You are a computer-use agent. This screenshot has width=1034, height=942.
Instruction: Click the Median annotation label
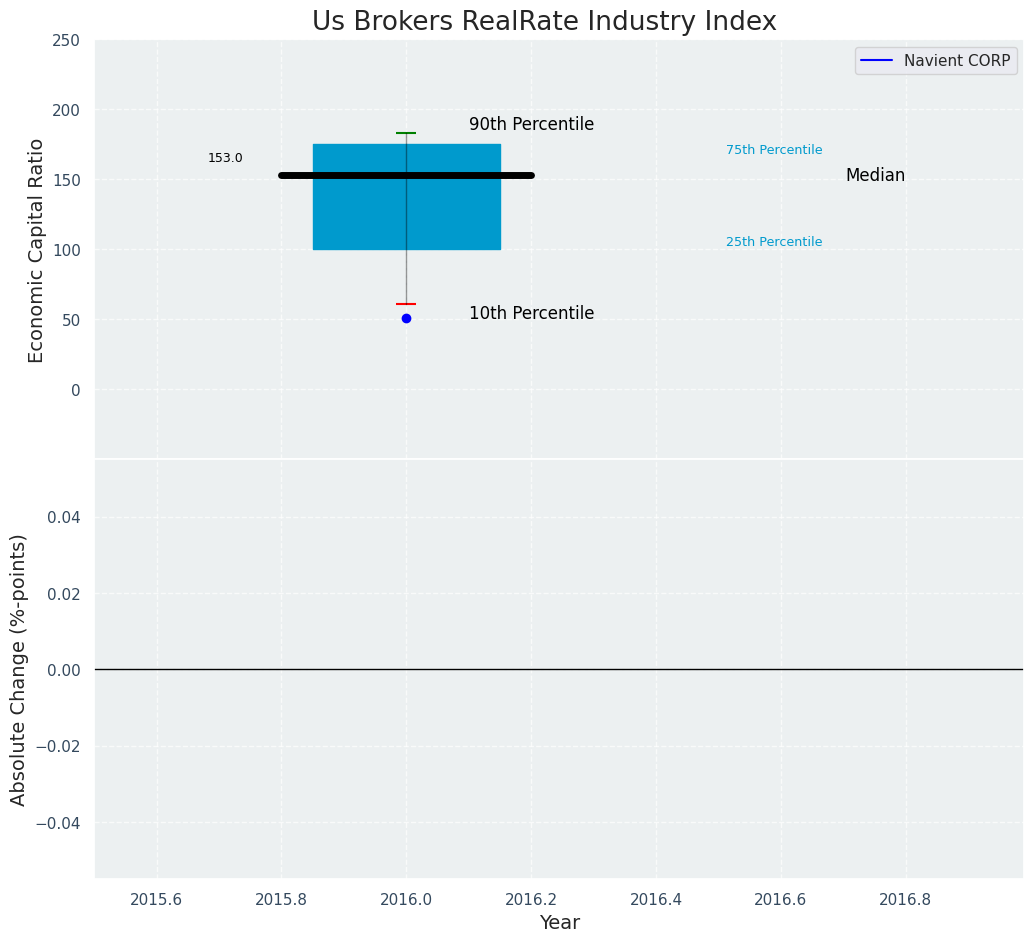point(875,175)
